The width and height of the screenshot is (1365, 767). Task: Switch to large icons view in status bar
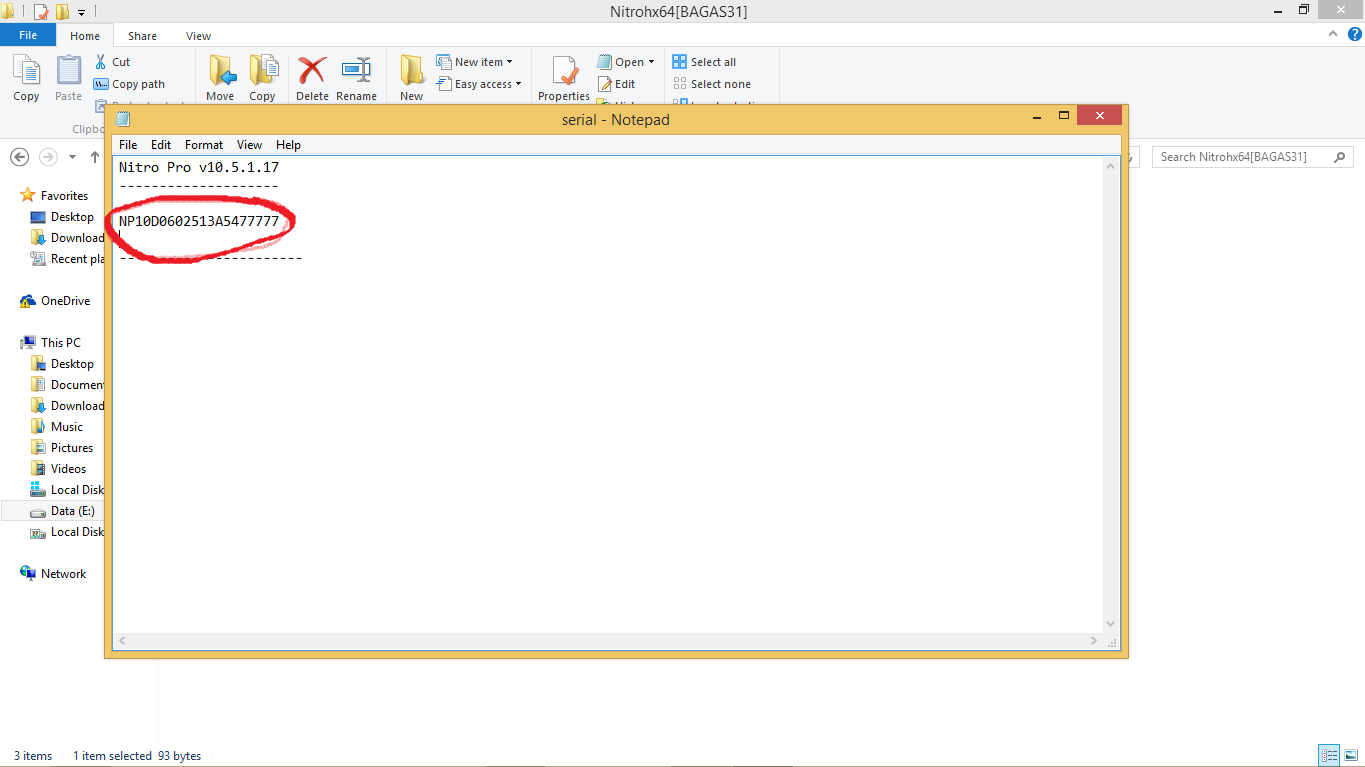(x=1351, y=756)
